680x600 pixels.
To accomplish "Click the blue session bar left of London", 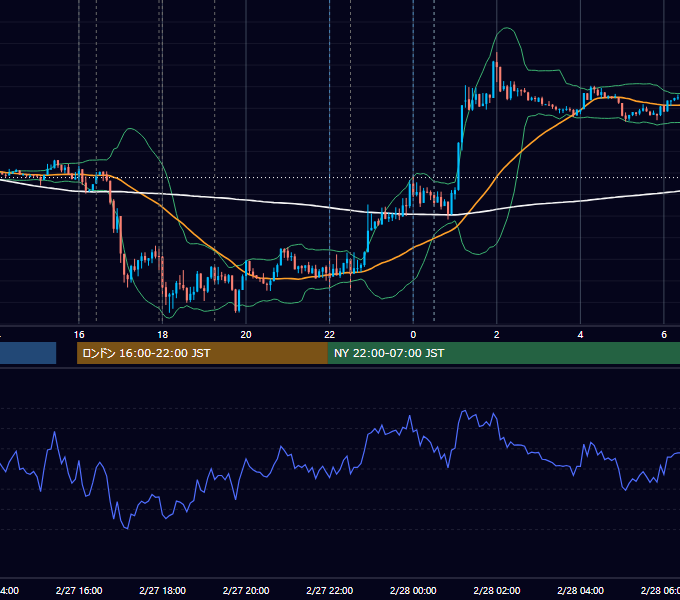I will [x=28, y=353].
